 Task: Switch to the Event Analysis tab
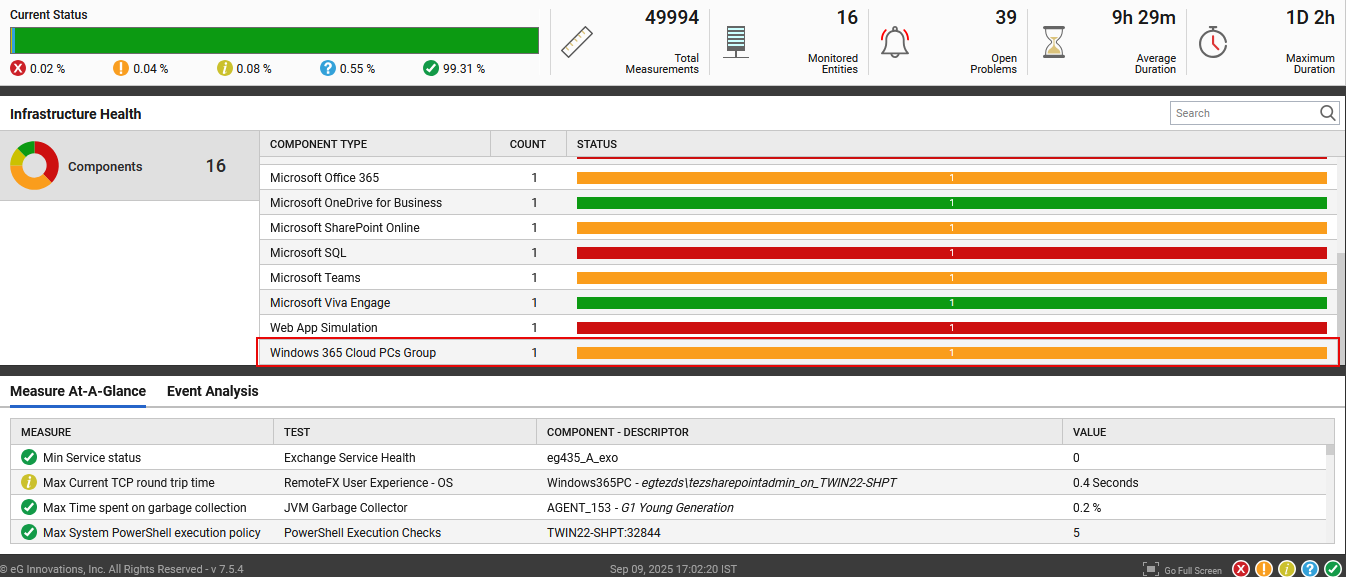coord(211,391)
